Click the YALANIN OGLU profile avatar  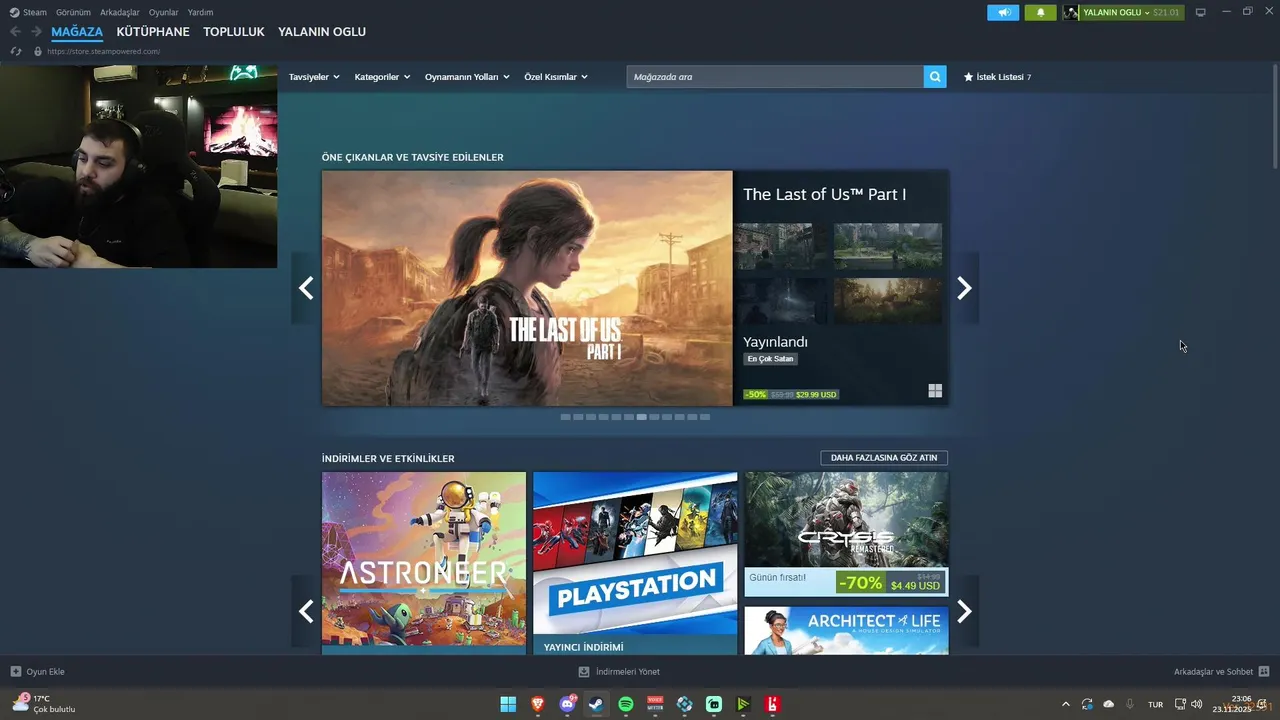pyautogui.click(x=1071, y=12)
